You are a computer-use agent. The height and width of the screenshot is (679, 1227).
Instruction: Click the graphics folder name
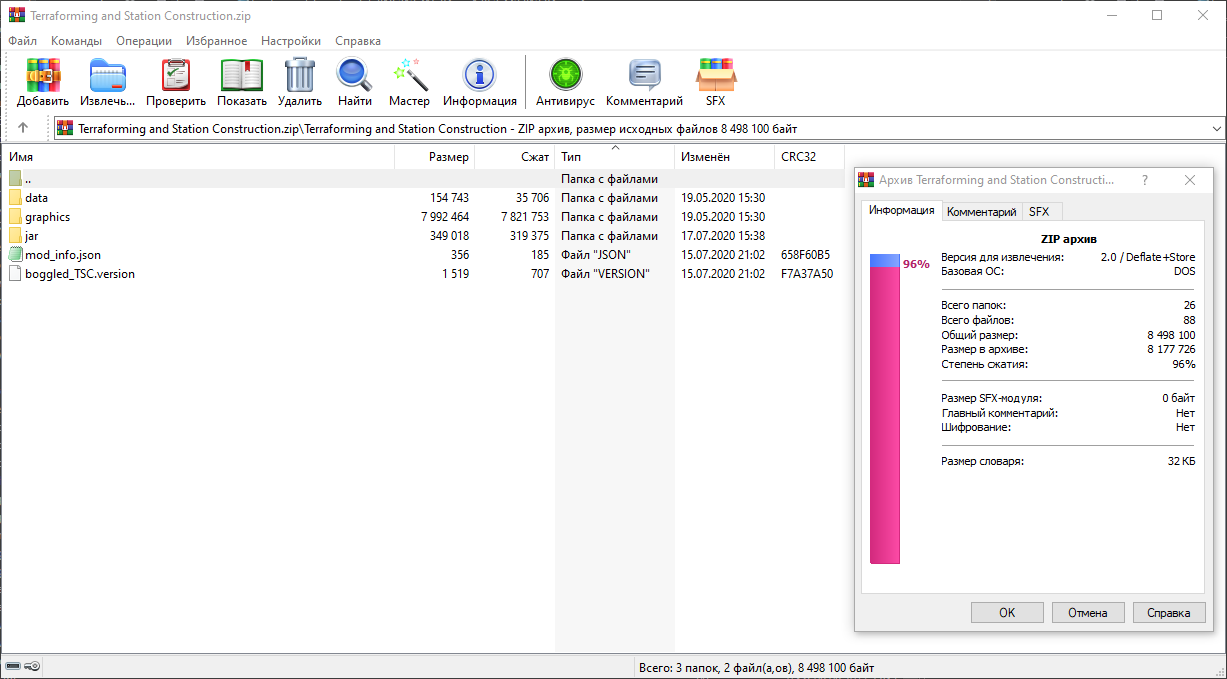pyautogui.click(x=48, y=217)
